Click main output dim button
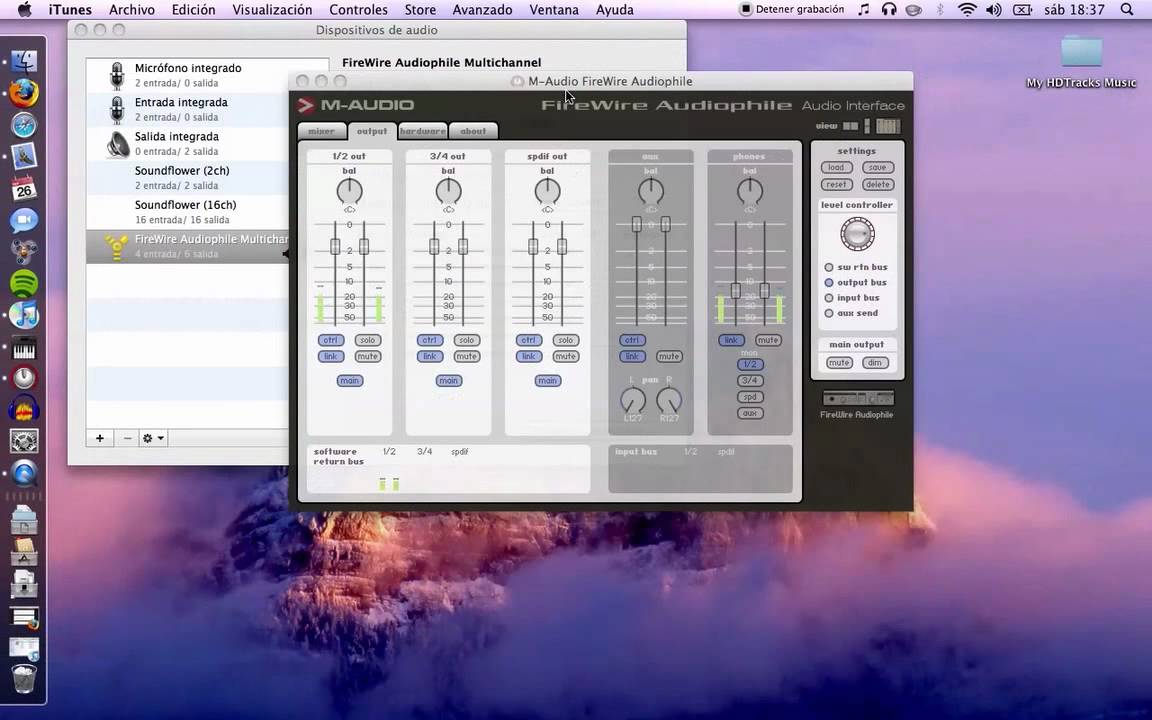1152x720 pixels. (874, 363)
